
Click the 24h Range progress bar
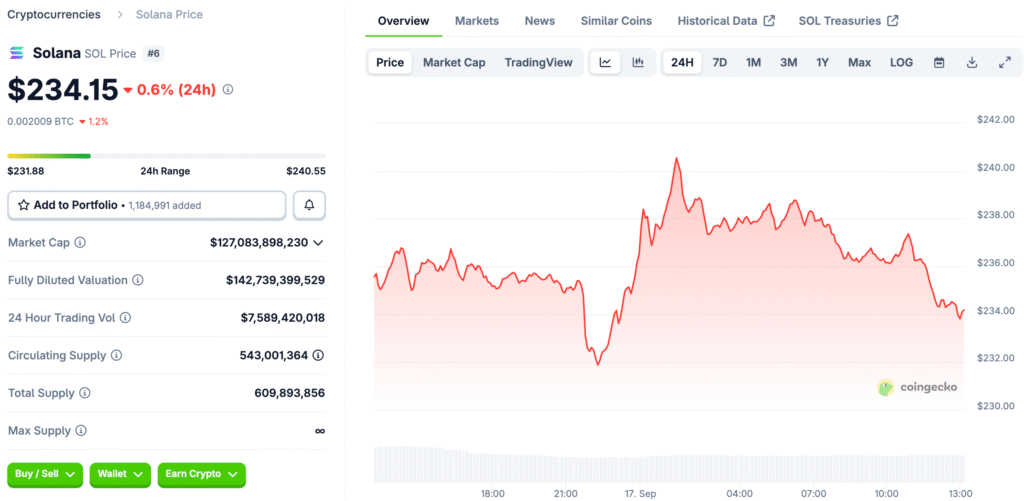click(x=167, y=156)
